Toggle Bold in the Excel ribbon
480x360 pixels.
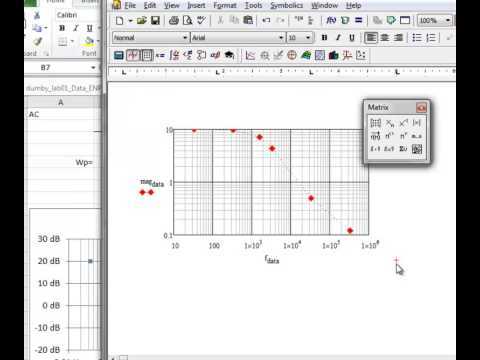click(x=62, y=28)
